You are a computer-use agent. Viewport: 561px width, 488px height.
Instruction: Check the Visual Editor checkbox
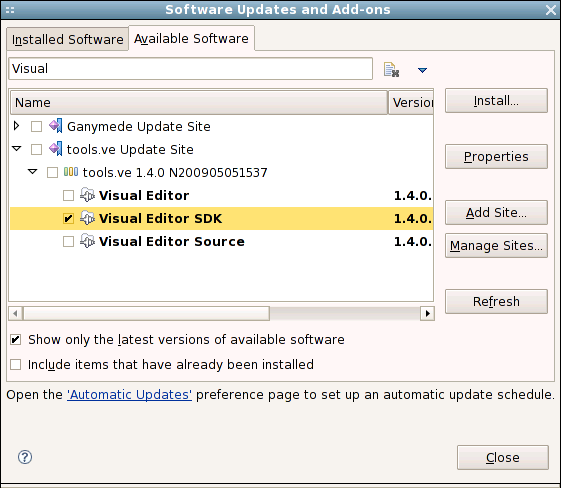pyautogui.click(x=68, y=196)
